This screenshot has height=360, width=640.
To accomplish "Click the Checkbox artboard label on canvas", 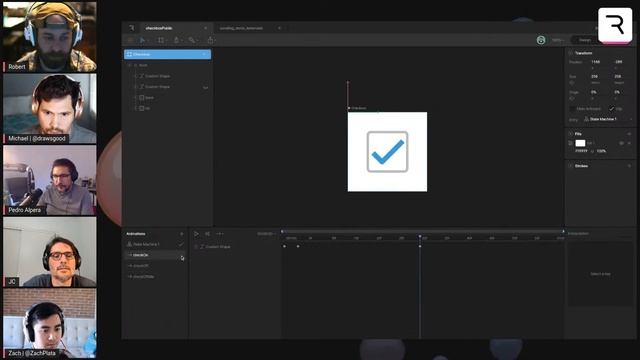I will click(359, 108).
